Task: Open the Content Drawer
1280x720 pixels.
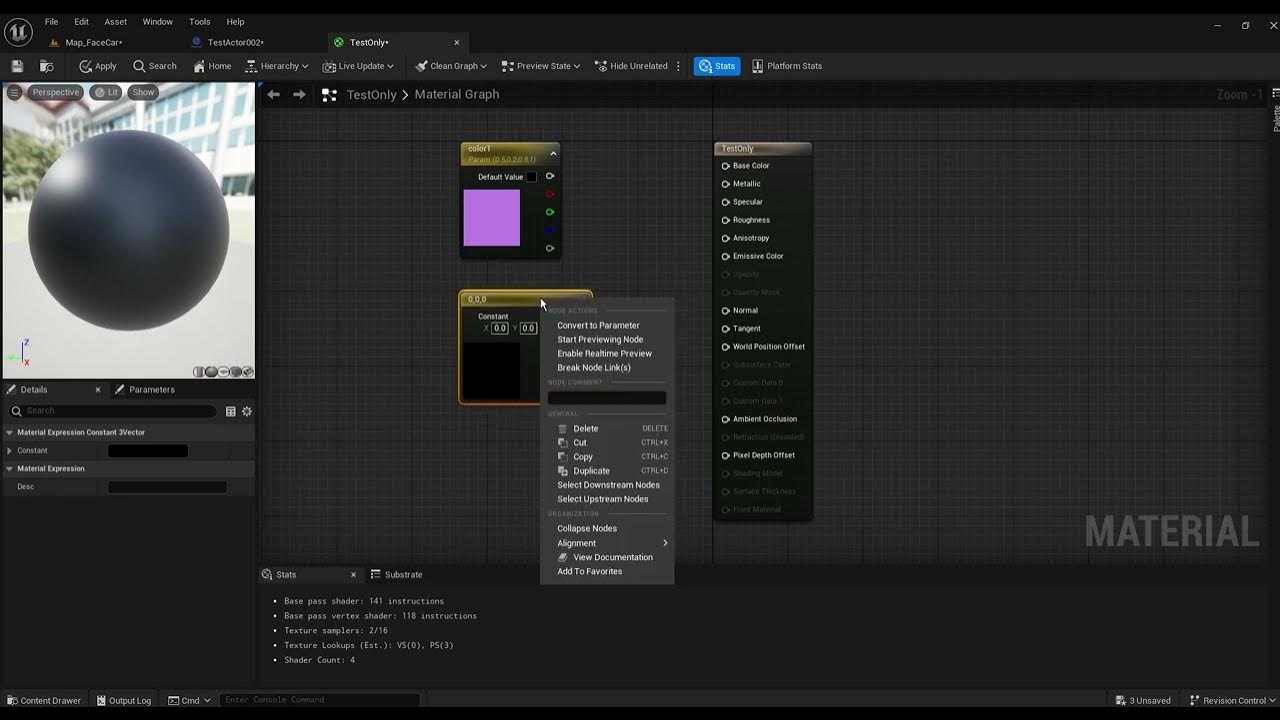Action: point(43,700)
